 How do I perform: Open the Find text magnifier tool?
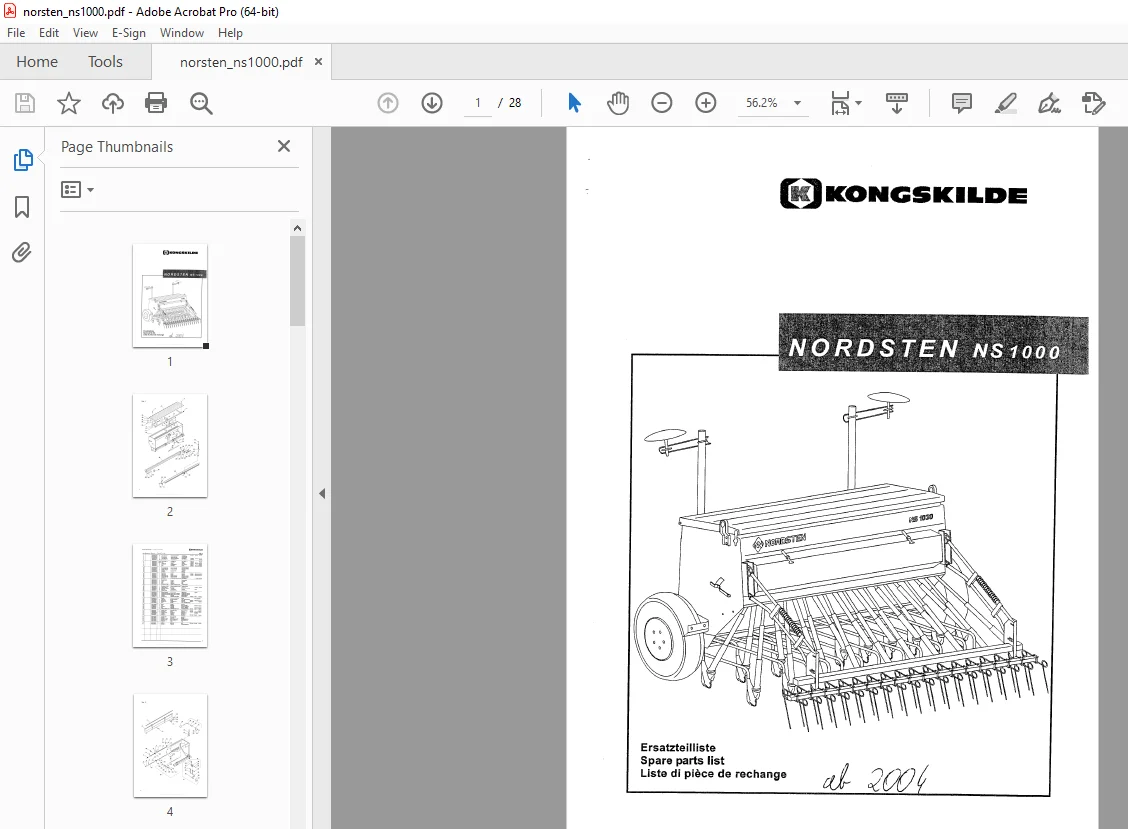tap(201, 103)
